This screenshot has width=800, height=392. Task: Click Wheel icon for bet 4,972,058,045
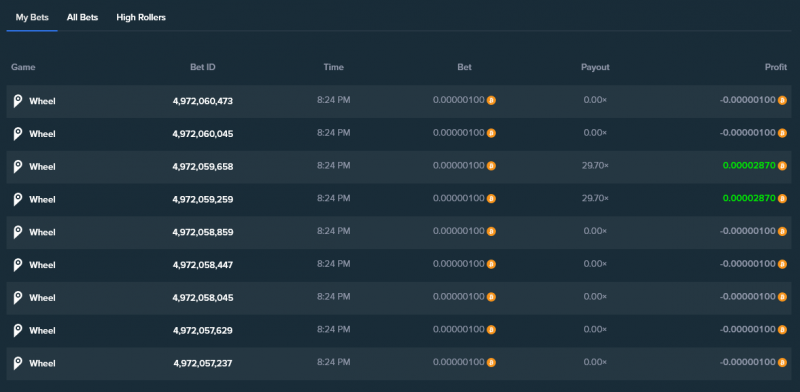pos(18,298)
